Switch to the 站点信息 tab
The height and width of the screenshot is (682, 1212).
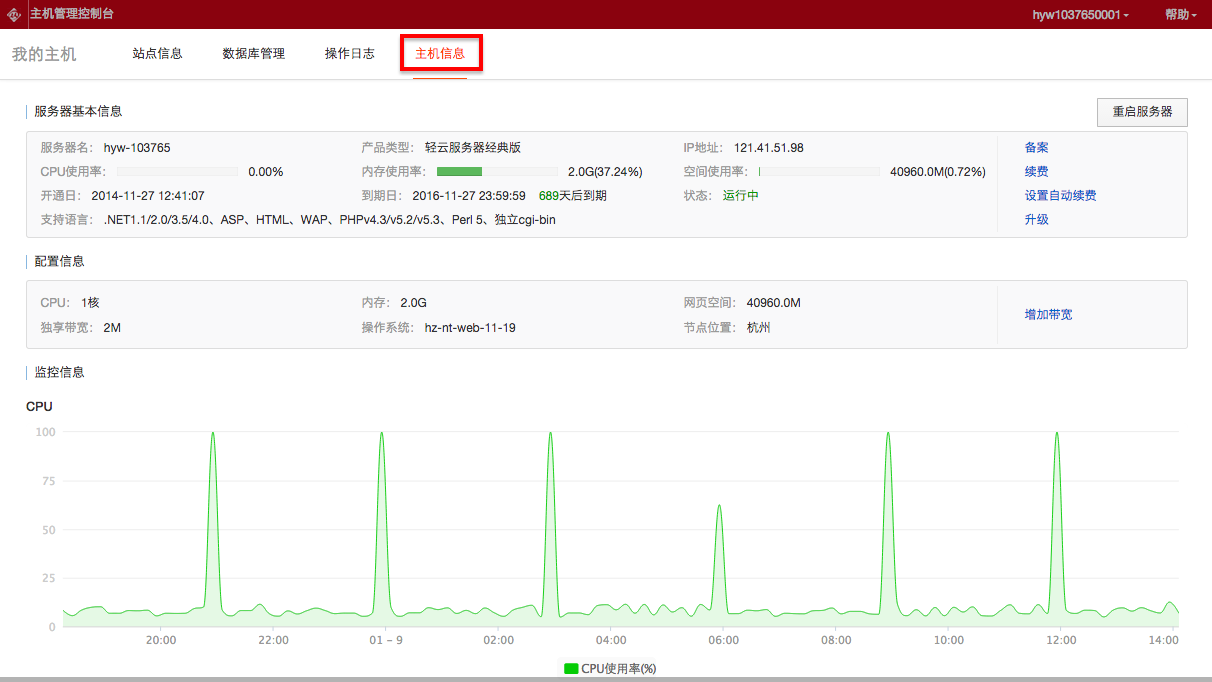coord(157,54)
